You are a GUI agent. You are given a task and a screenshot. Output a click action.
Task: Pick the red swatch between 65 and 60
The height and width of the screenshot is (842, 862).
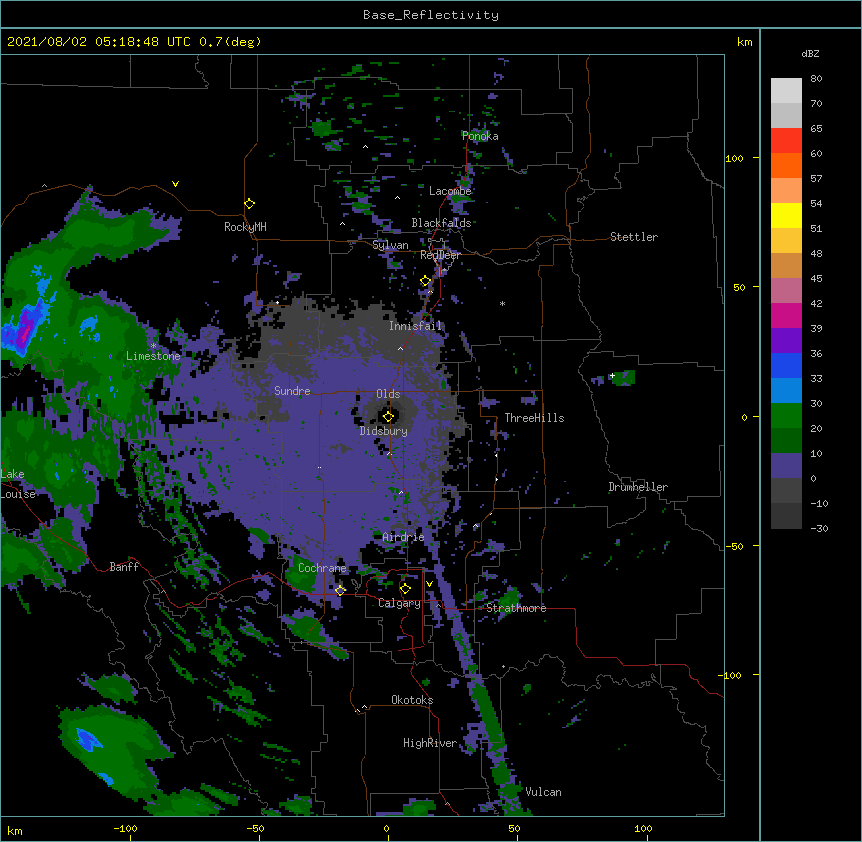coord(786,141)
